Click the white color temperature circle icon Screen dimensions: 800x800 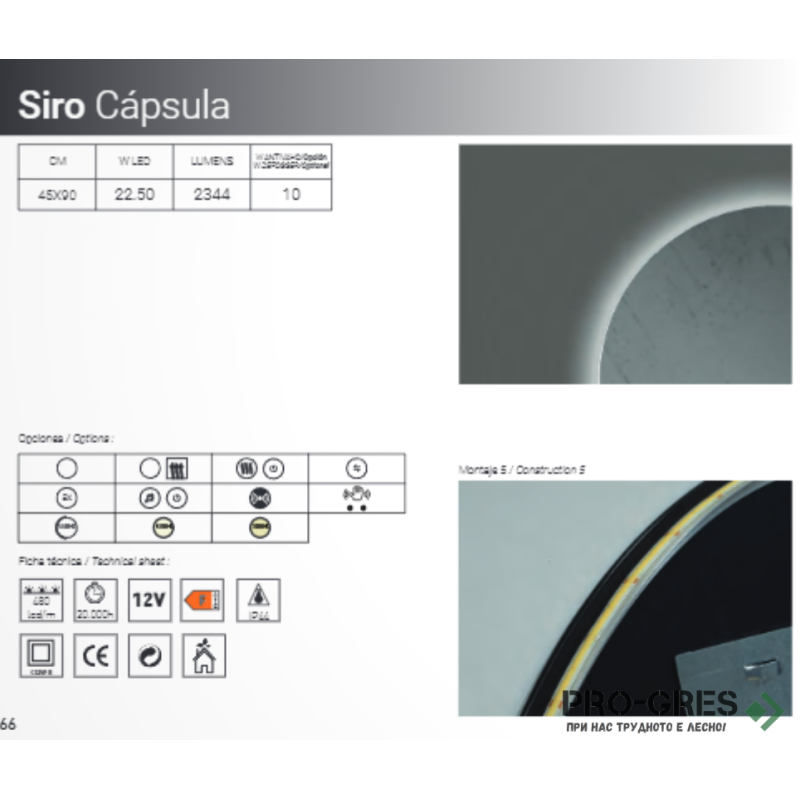pyautogui.click(x=66, y=528)
